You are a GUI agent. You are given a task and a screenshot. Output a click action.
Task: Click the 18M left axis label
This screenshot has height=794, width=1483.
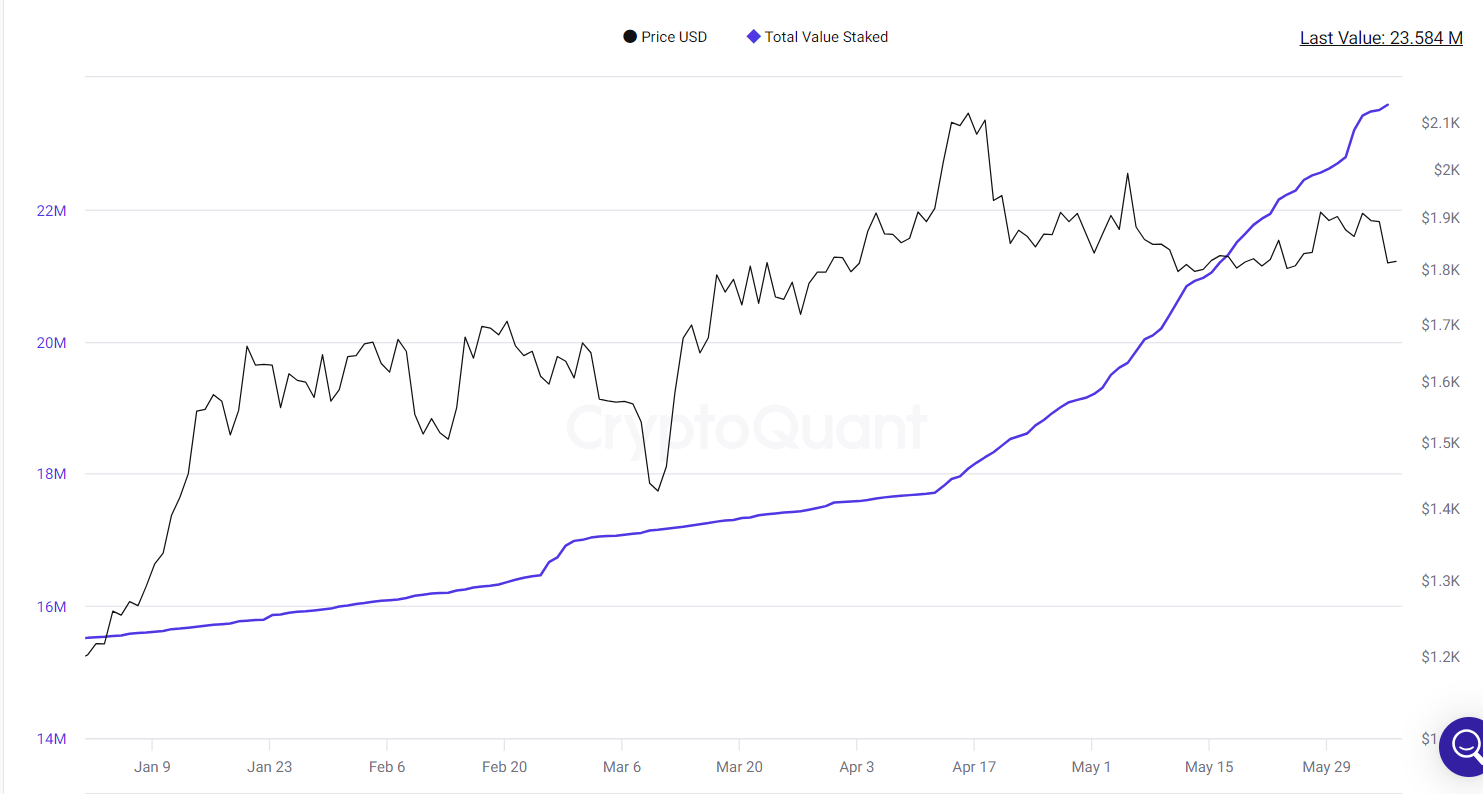pyautogui.click(x=51, y=474)
